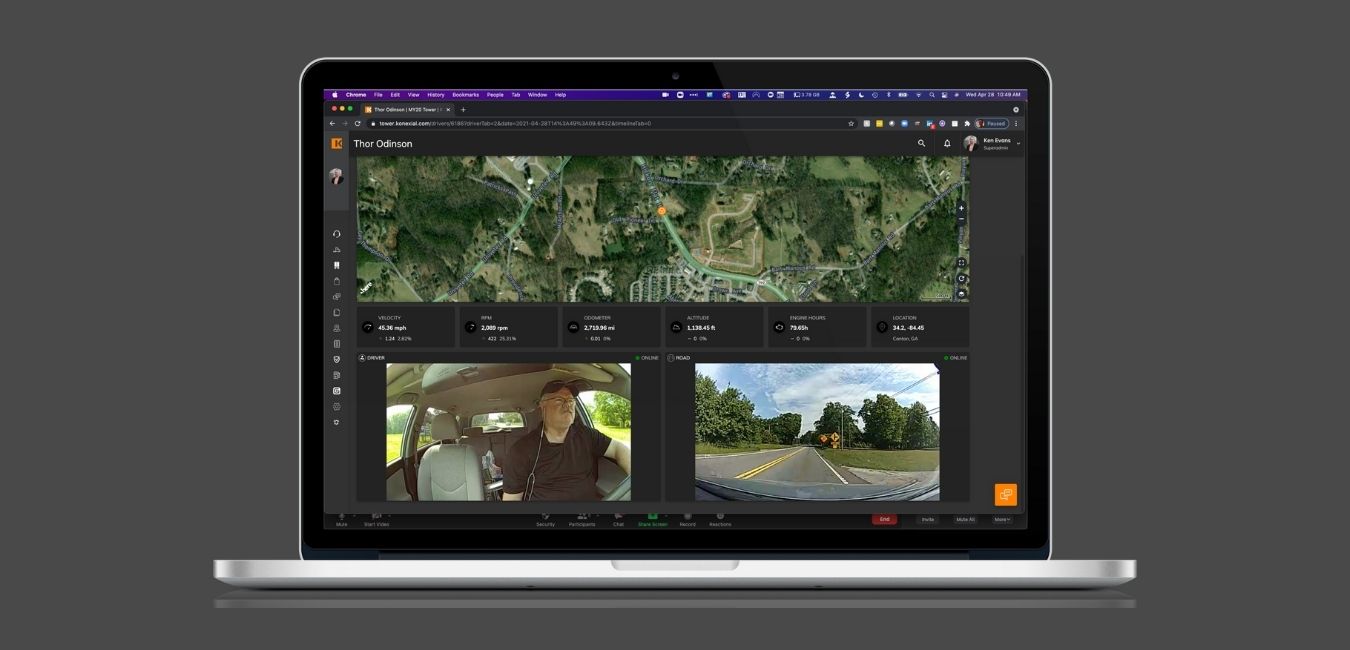Click the End meeting button in Zoom
This screenshot has width=1350, height=650.
click(884, 519)
